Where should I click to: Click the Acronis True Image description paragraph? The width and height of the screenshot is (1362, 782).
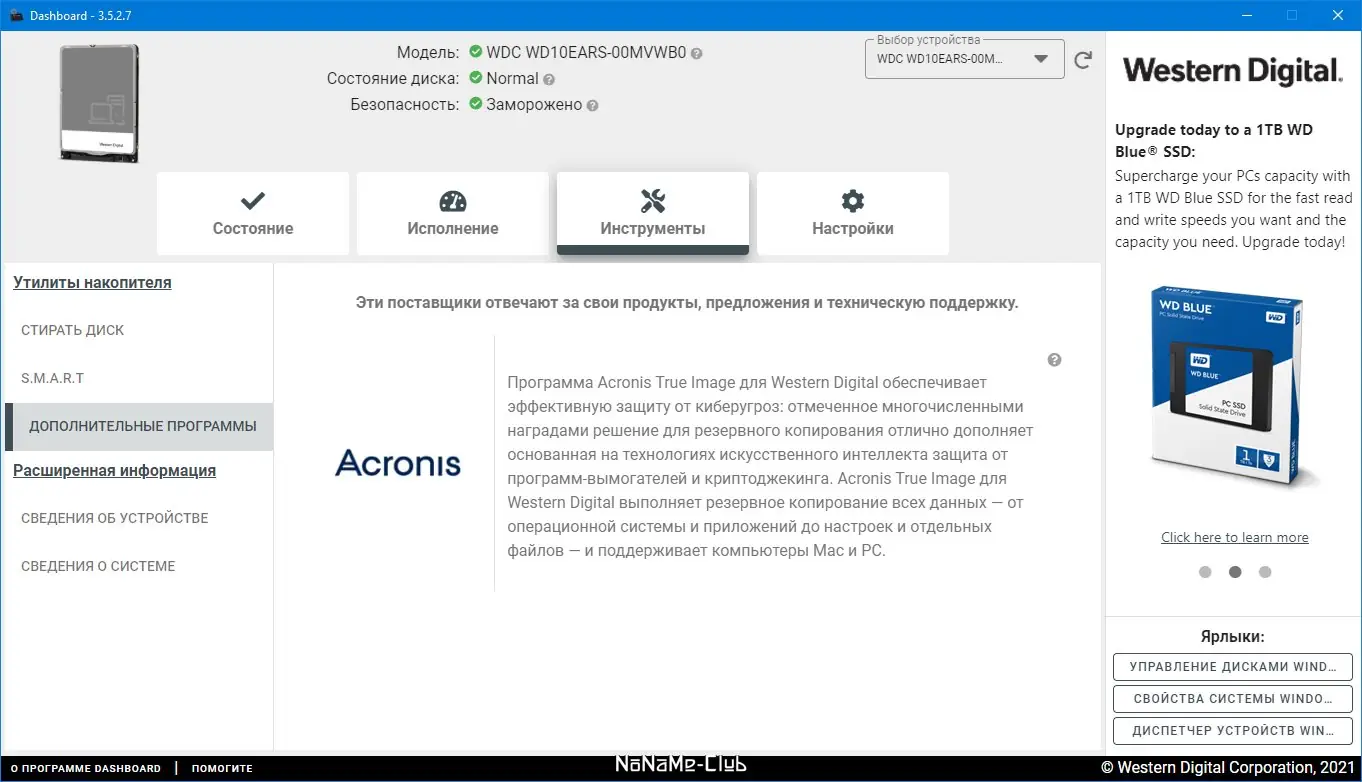pyautogui.click(x=771, y=466)
